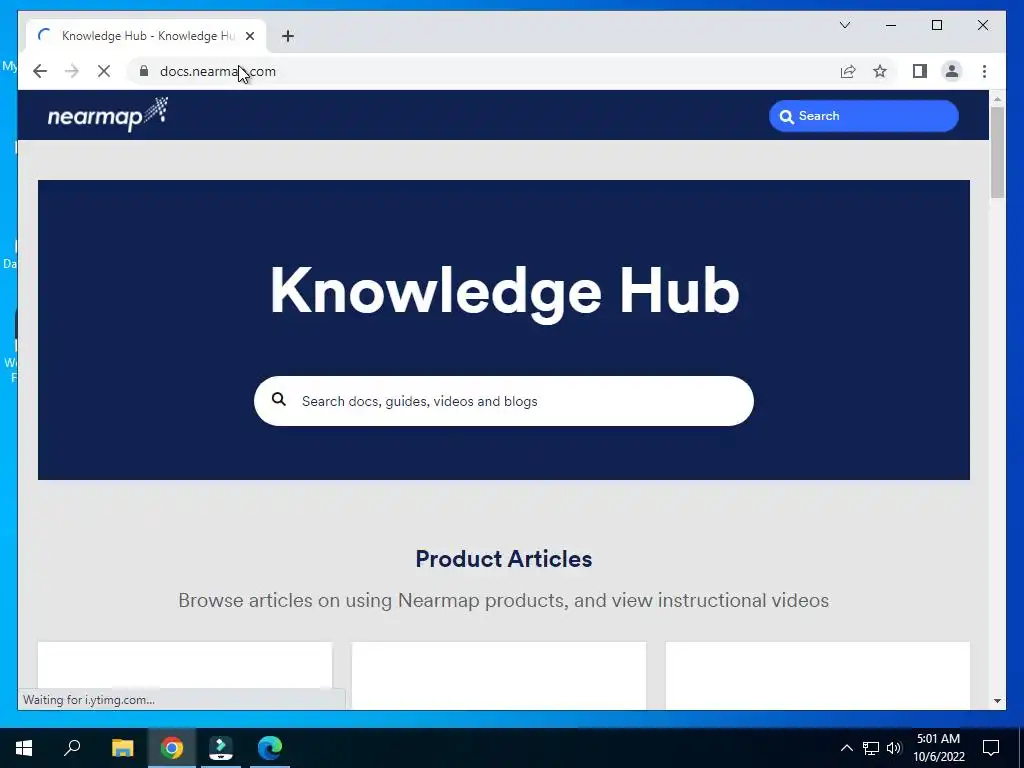Screen dimensions: 1024x768
Task: Click the magnifier icon in header Search
Action: click(x=787, y=116)
